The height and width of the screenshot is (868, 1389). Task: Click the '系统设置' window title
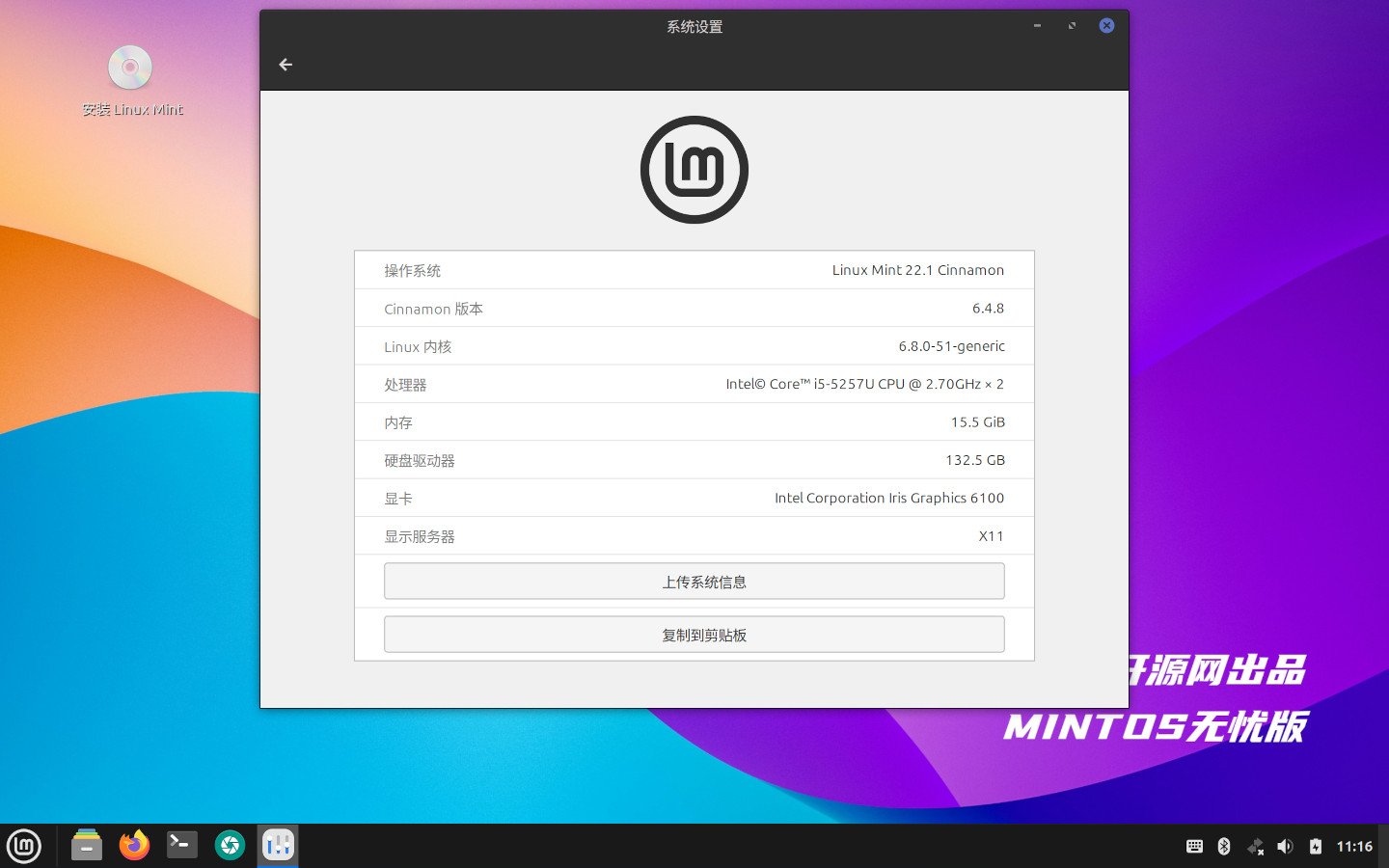tap(694, 27)
